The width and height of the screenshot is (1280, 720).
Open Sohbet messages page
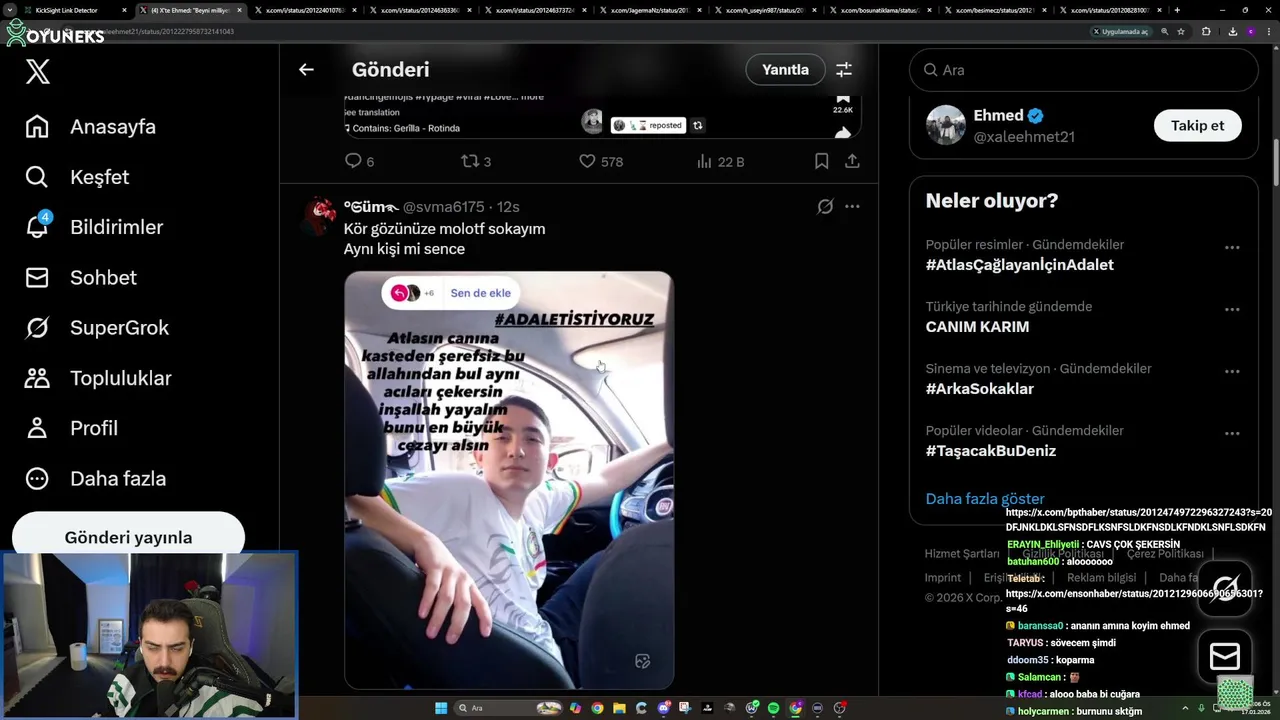pos(80,277)
